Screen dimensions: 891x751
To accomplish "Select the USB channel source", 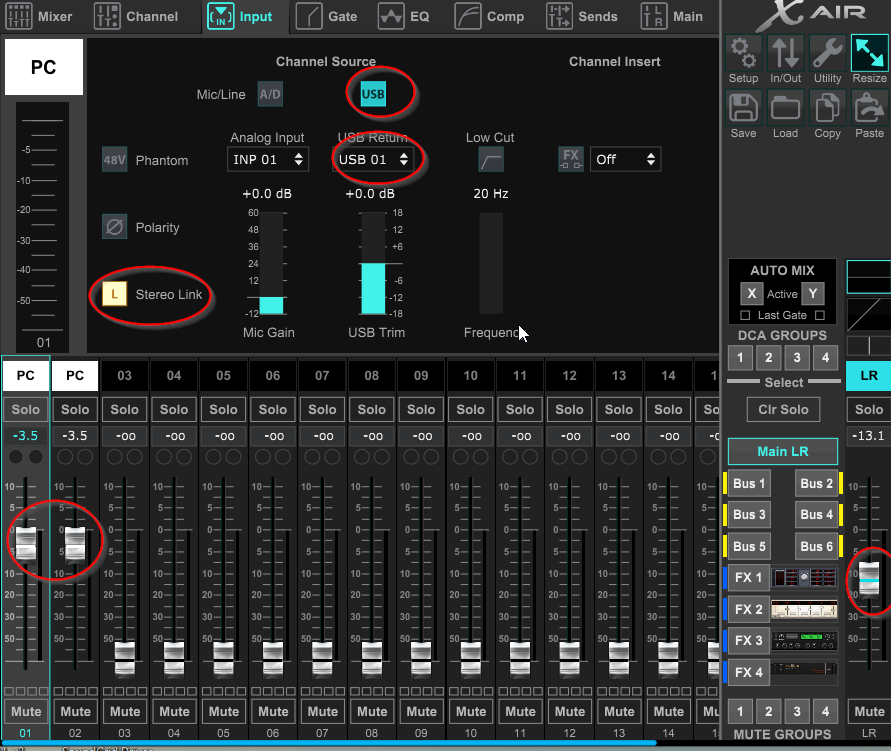I will [373, 94].
